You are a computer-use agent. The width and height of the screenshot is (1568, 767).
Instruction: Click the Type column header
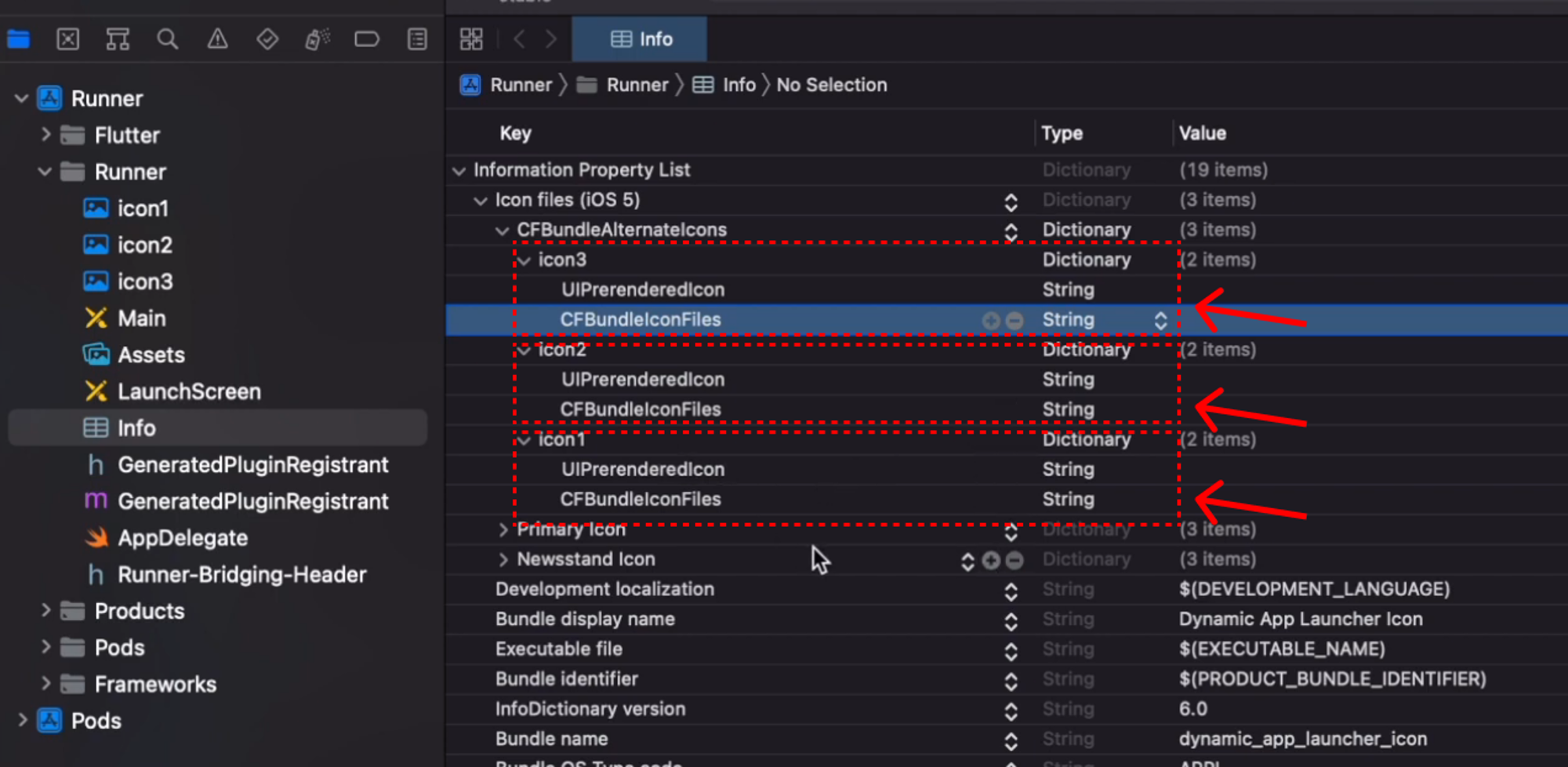(1062, 133)
